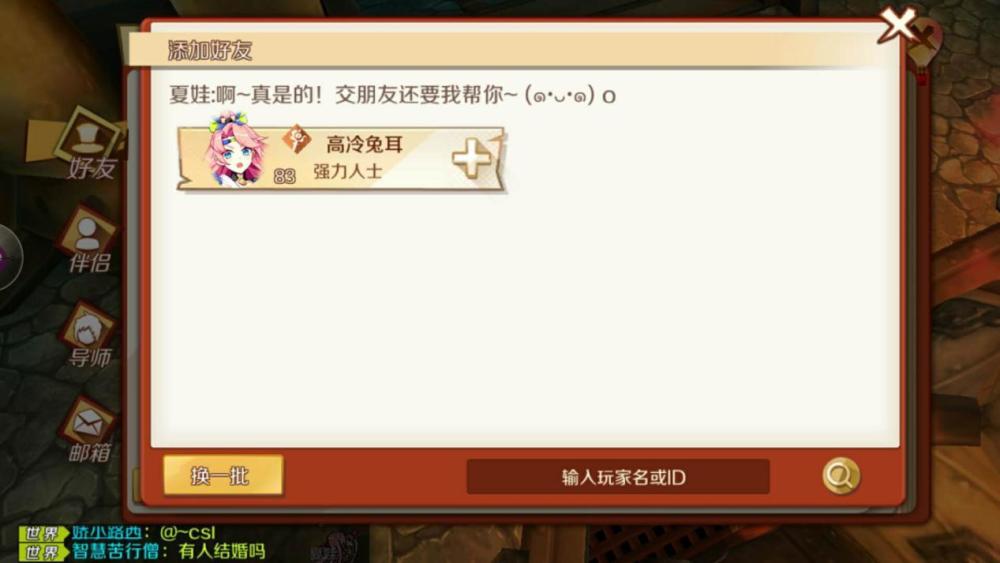This screenshot has width=1000, height=563.
Task: Click the magnifier search icon
Action: click(841, 476)
